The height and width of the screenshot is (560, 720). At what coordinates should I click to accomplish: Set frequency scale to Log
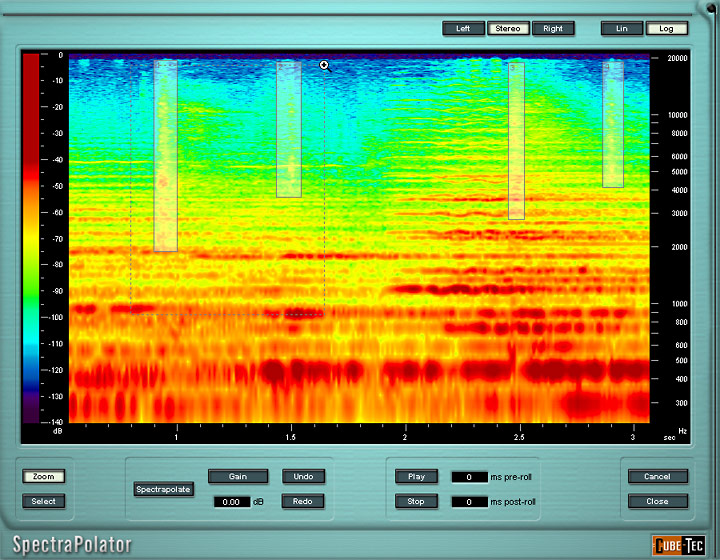point(666,28)
